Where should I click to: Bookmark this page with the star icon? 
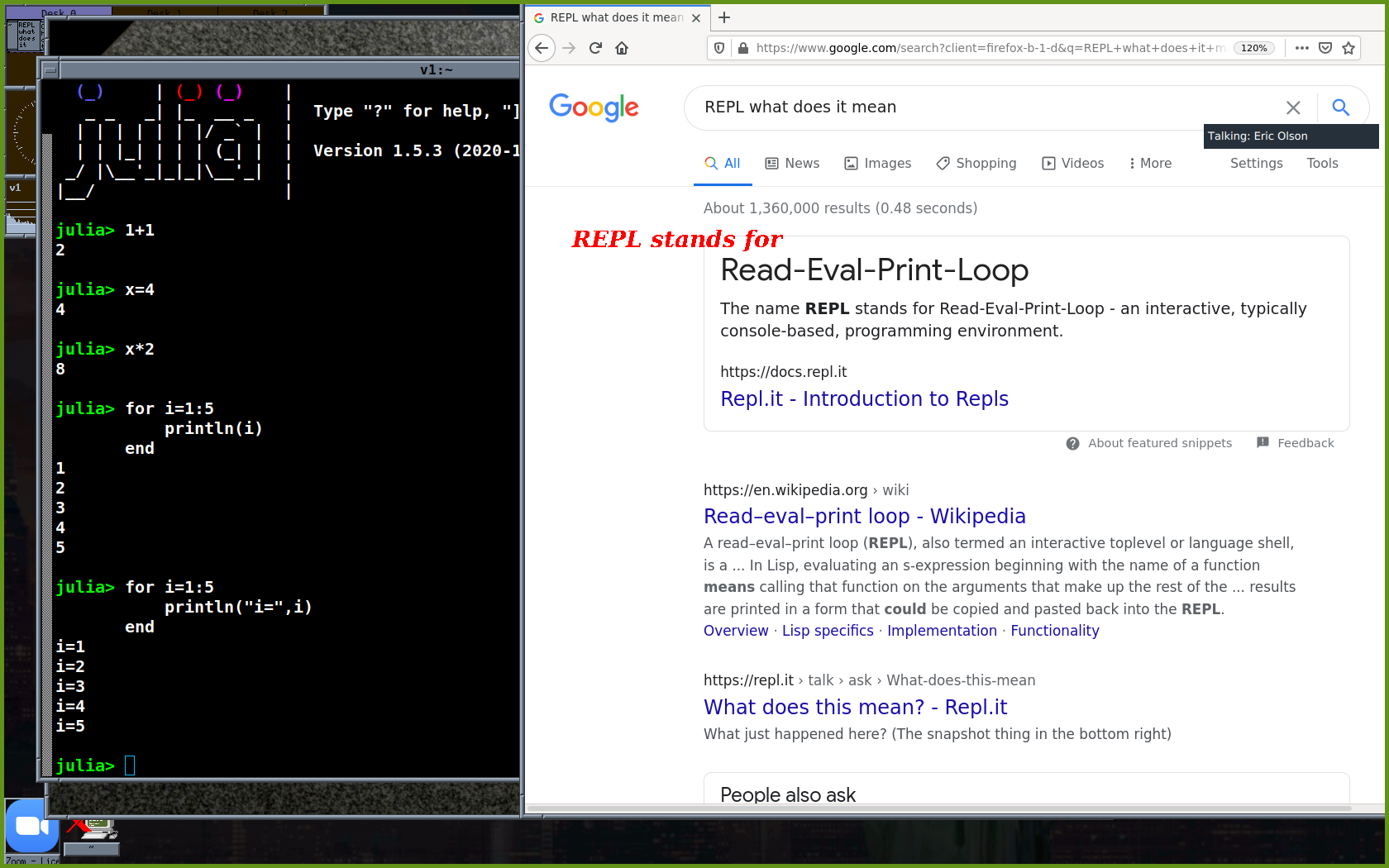click(1348, 48)
